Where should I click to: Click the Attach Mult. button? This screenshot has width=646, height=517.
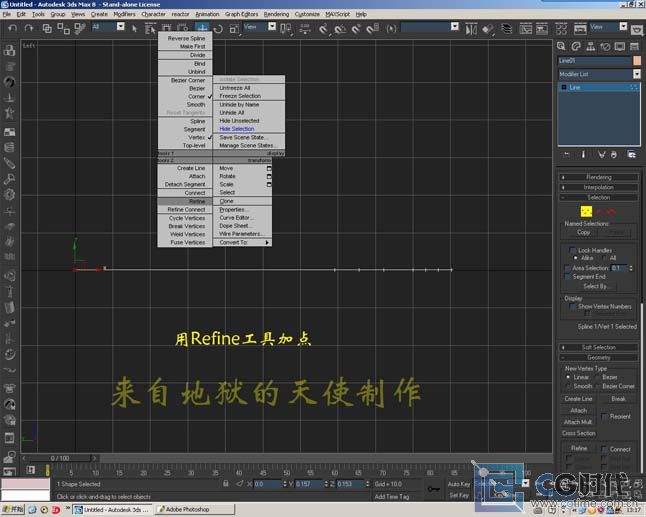point(578,422)
